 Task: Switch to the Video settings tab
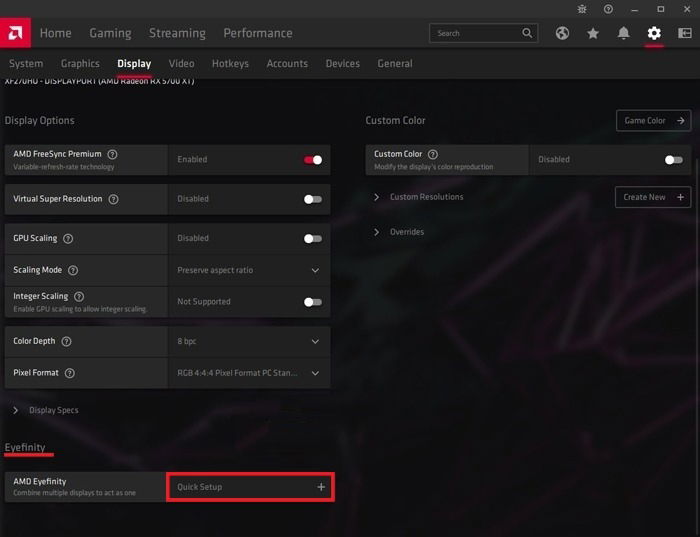click(181, 63)
